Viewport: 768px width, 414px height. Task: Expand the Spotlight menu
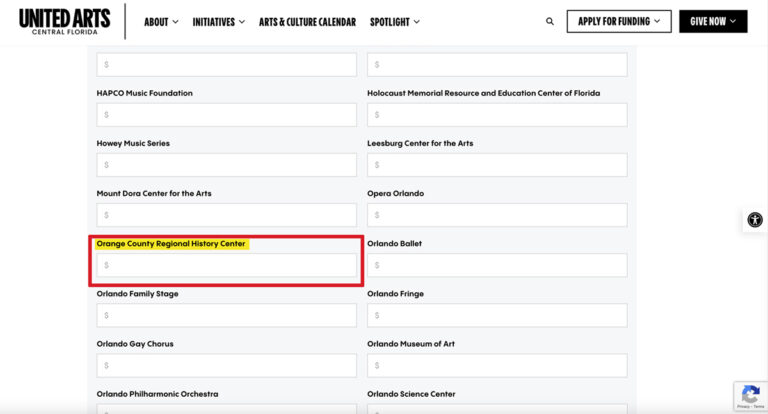click(394, 21)
